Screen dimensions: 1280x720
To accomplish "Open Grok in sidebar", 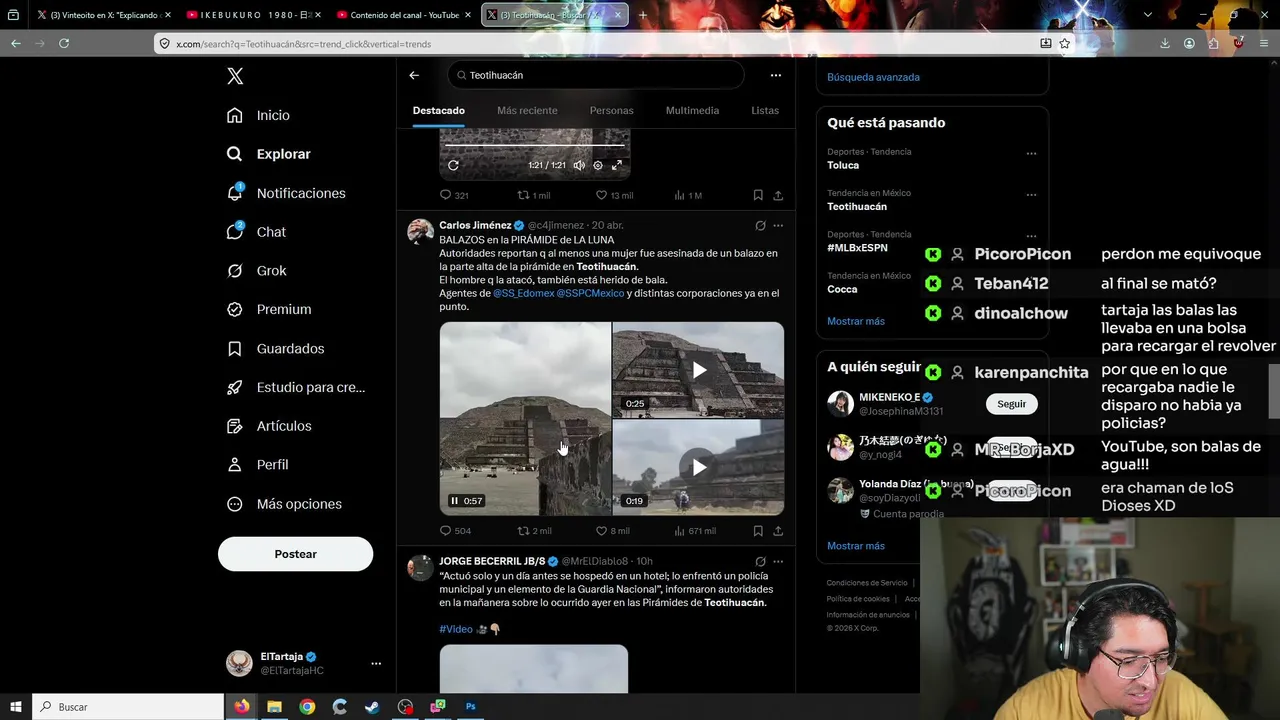I will (256, 271).
